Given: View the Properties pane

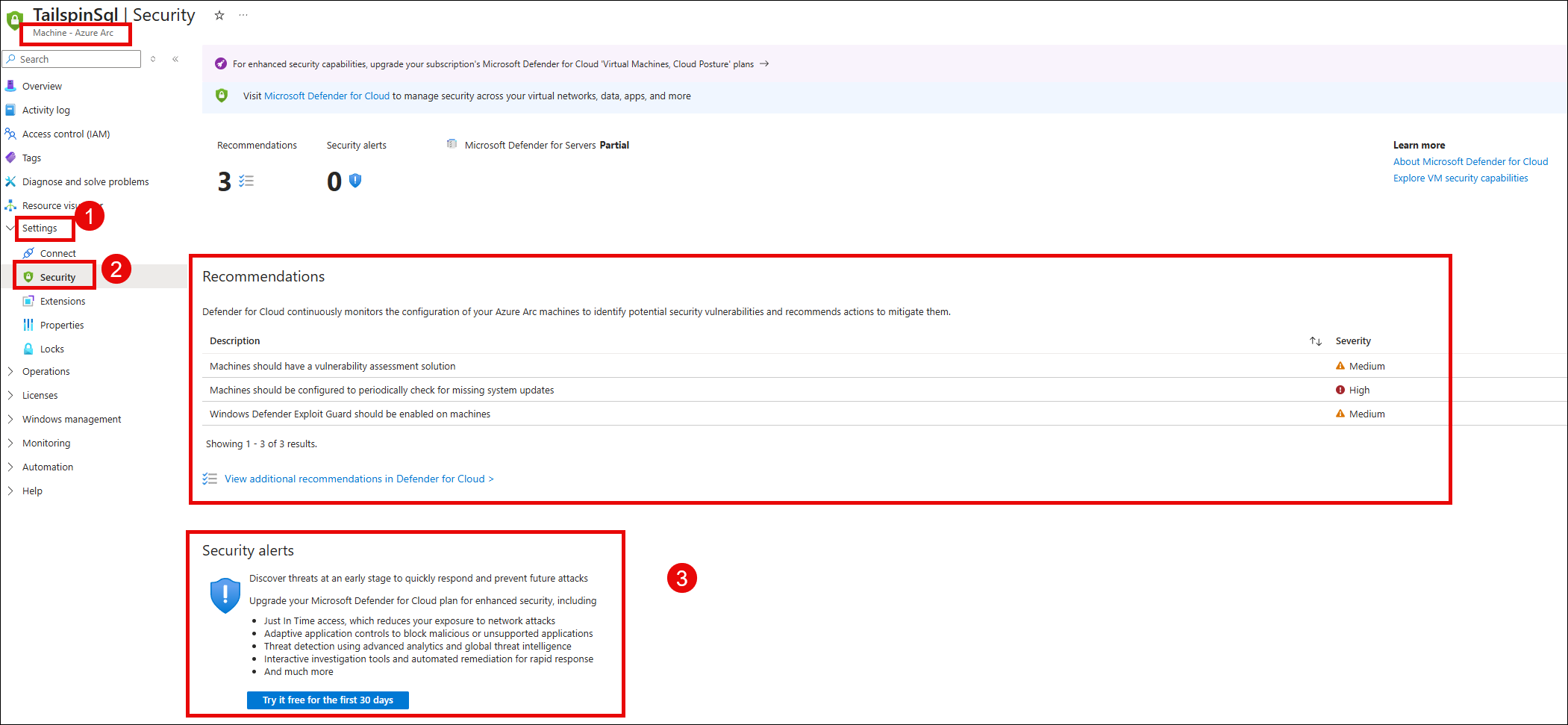Looking at the screenshot, I should click(62, 324).
